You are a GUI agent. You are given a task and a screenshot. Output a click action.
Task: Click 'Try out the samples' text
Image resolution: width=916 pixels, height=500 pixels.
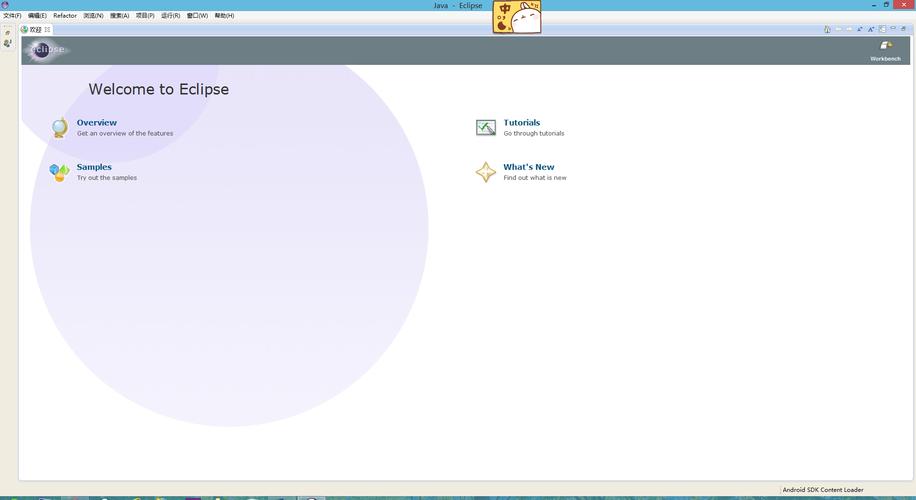tap(107, 178)
